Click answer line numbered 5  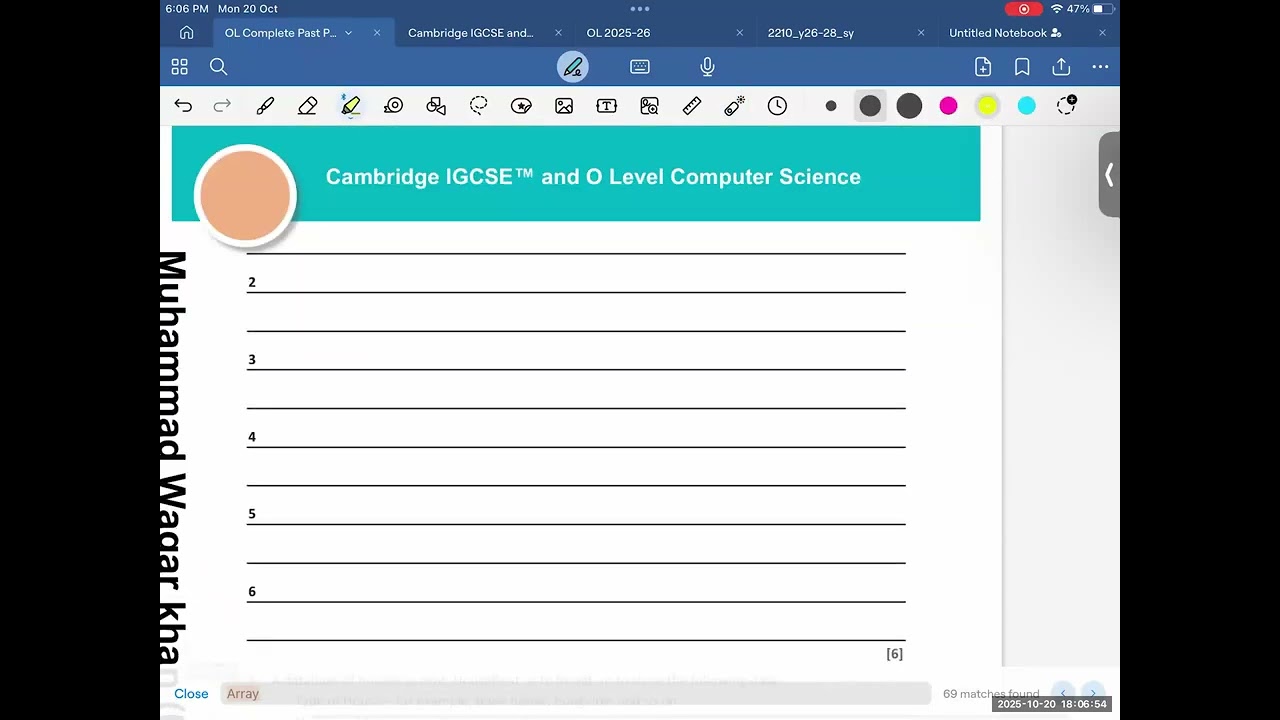point(576,514)
